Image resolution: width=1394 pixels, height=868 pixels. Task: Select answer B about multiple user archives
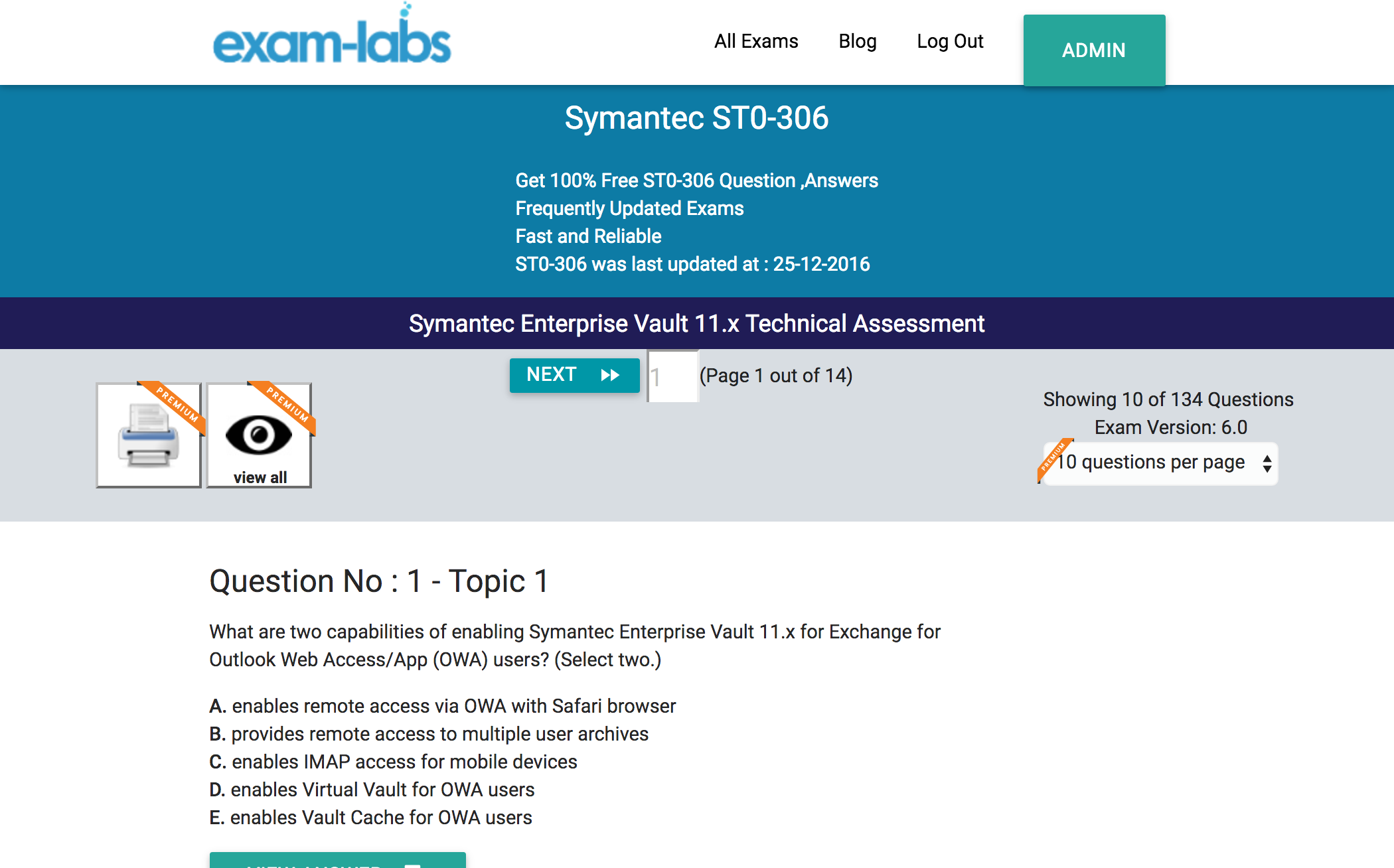coord(429,734)
